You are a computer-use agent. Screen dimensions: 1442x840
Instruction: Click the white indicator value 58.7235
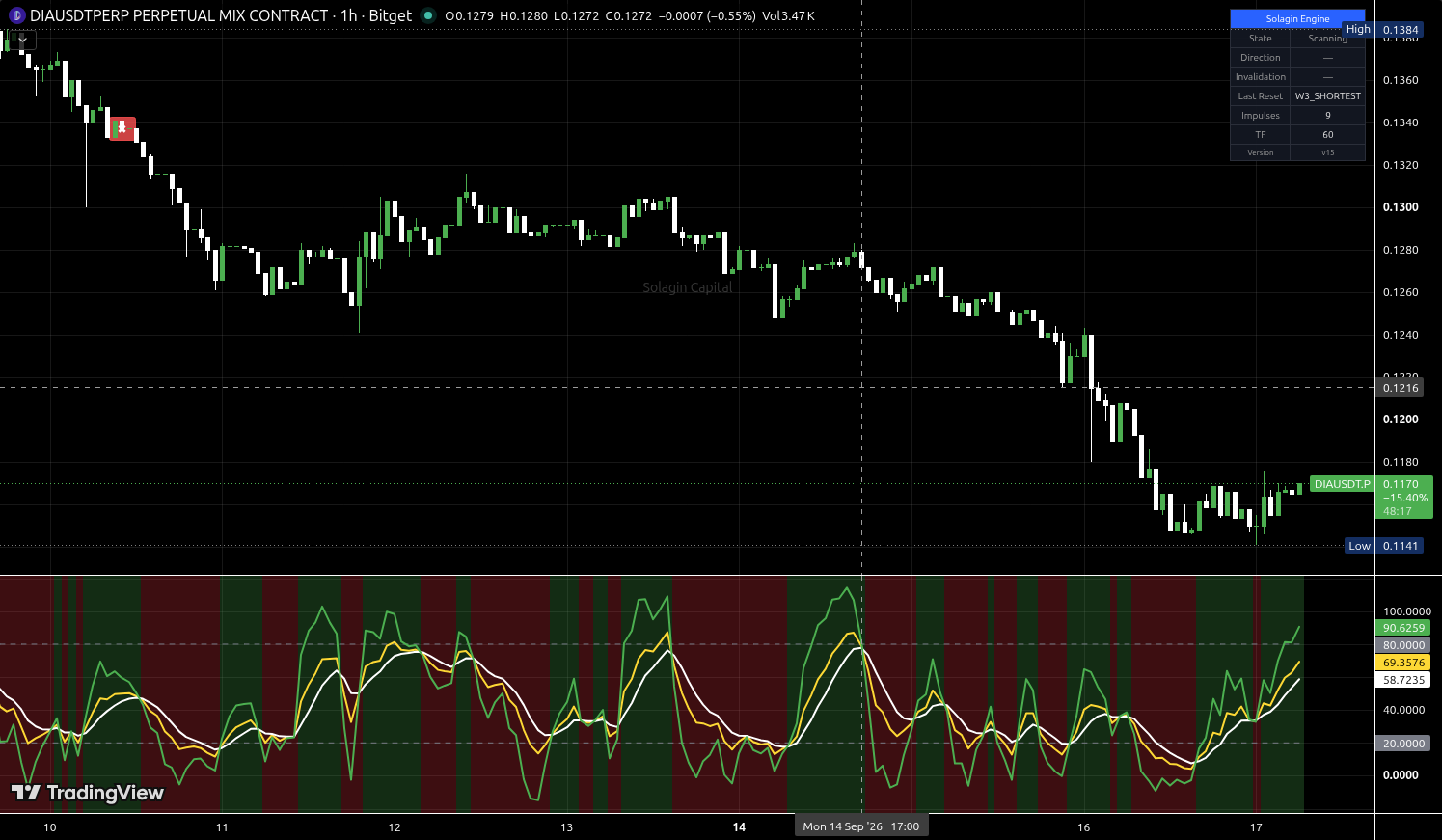pos(1403,680)
